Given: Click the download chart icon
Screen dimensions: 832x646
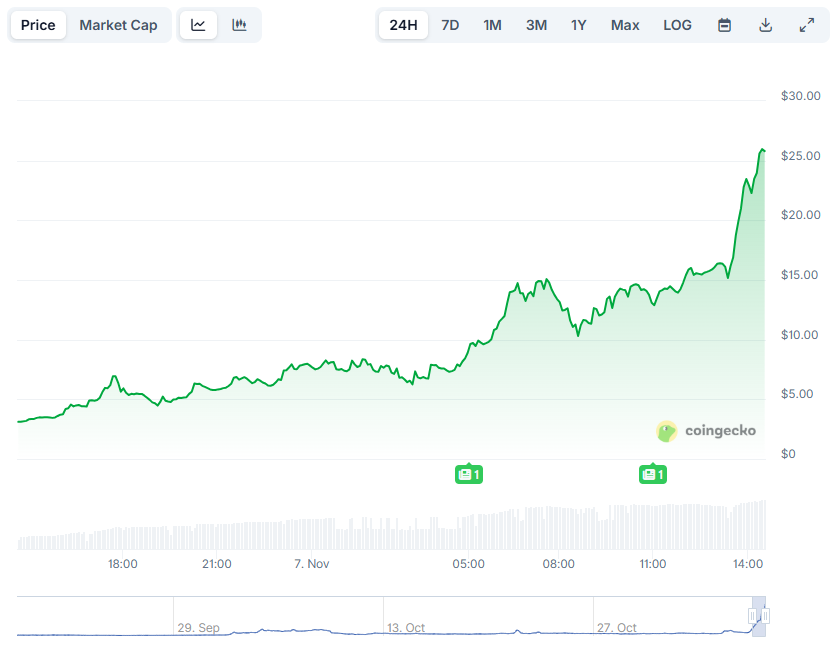Looking at the screenshot, I should click(x=766, y=25).
